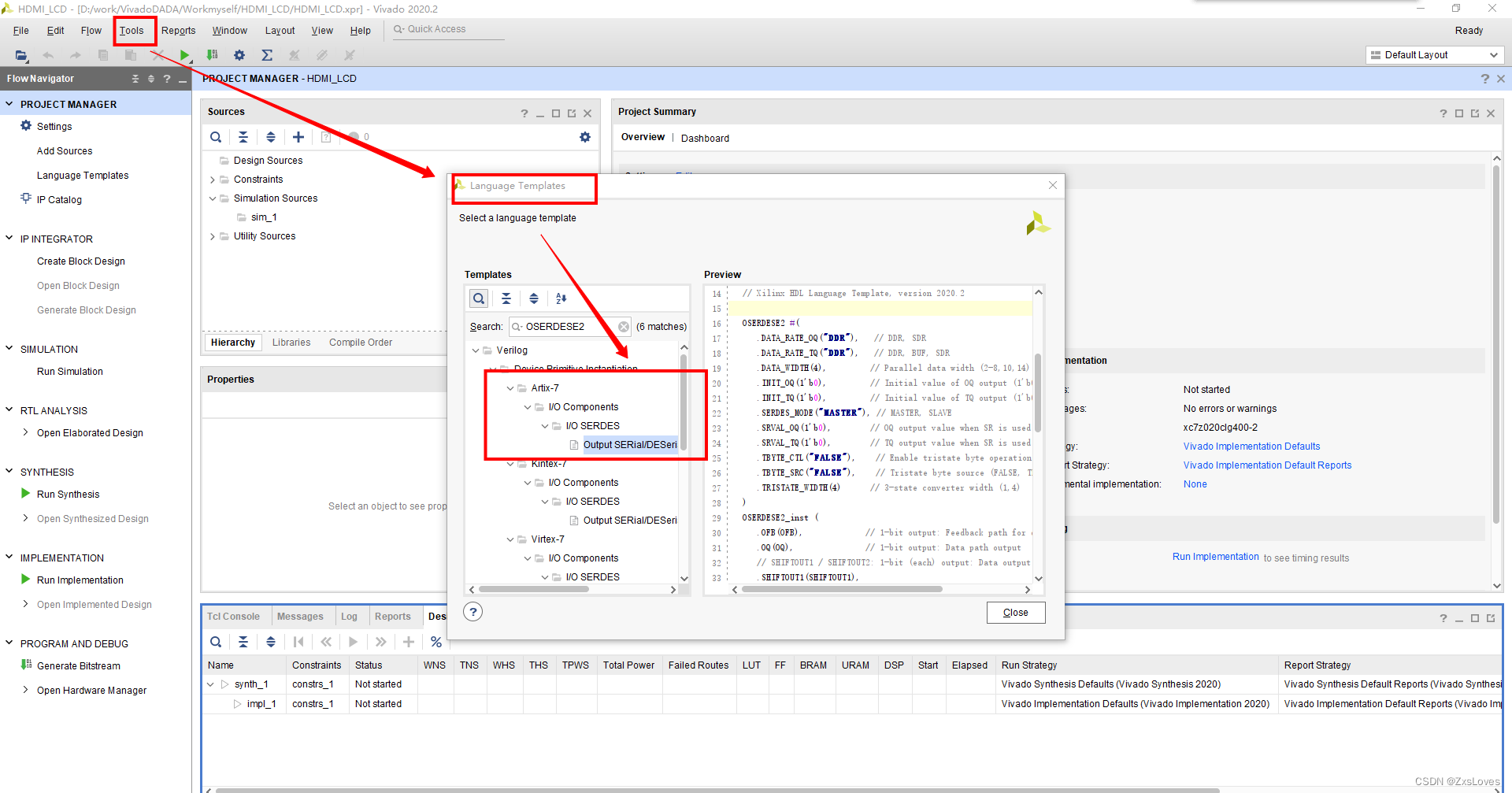Viewport: 1512px width, 793px height.
Task: Expand Open Elaborated Design item
Action: click(26, 432)
